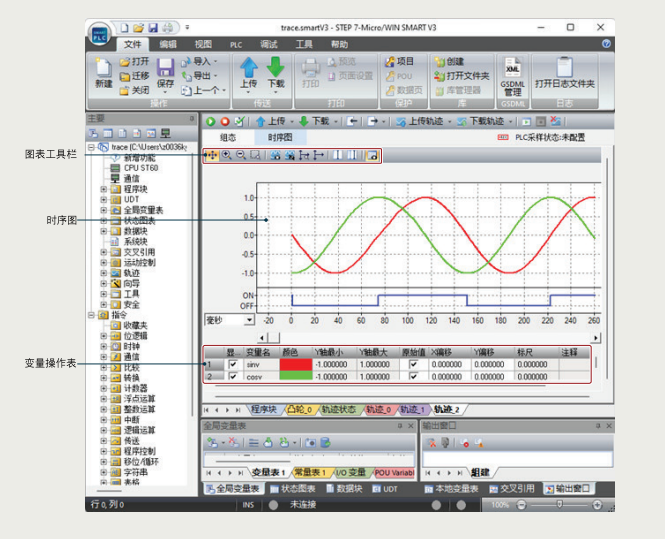Click the SMART PLC application logo button
This screenshot has width=665, height=539.
(x=100, y=34)
